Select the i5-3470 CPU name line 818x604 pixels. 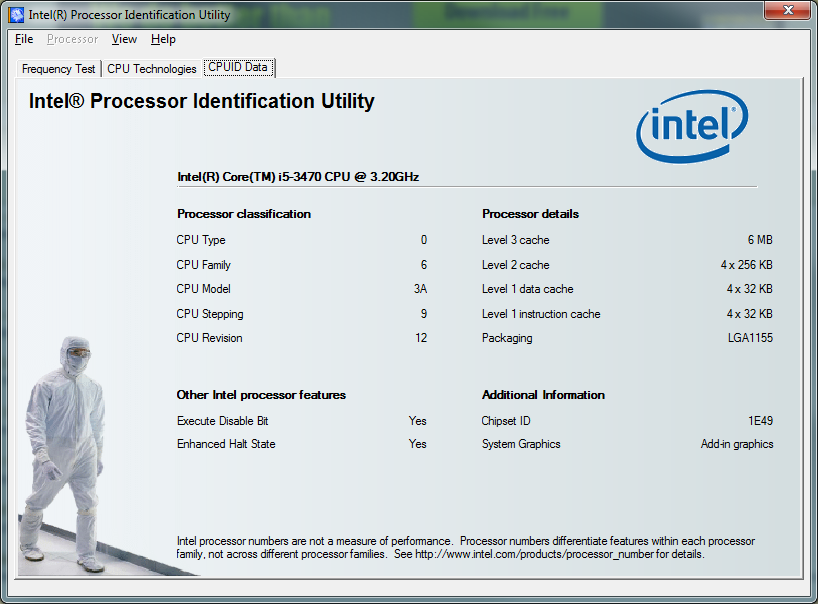pyautogui.click(x=298, y=177)
